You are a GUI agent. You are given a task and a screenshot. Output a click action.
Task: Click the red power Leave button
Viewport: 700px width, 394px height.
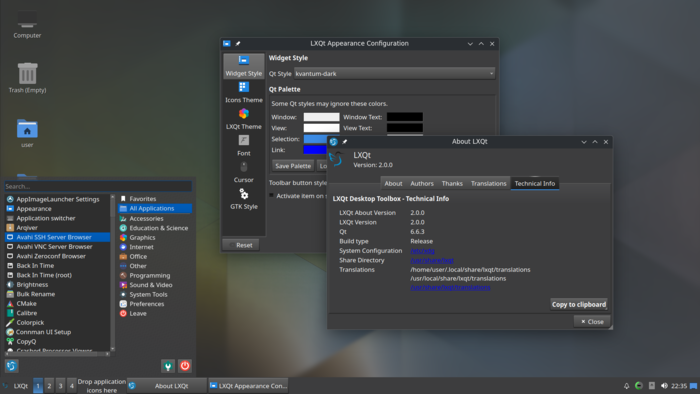tap(185, 366)
